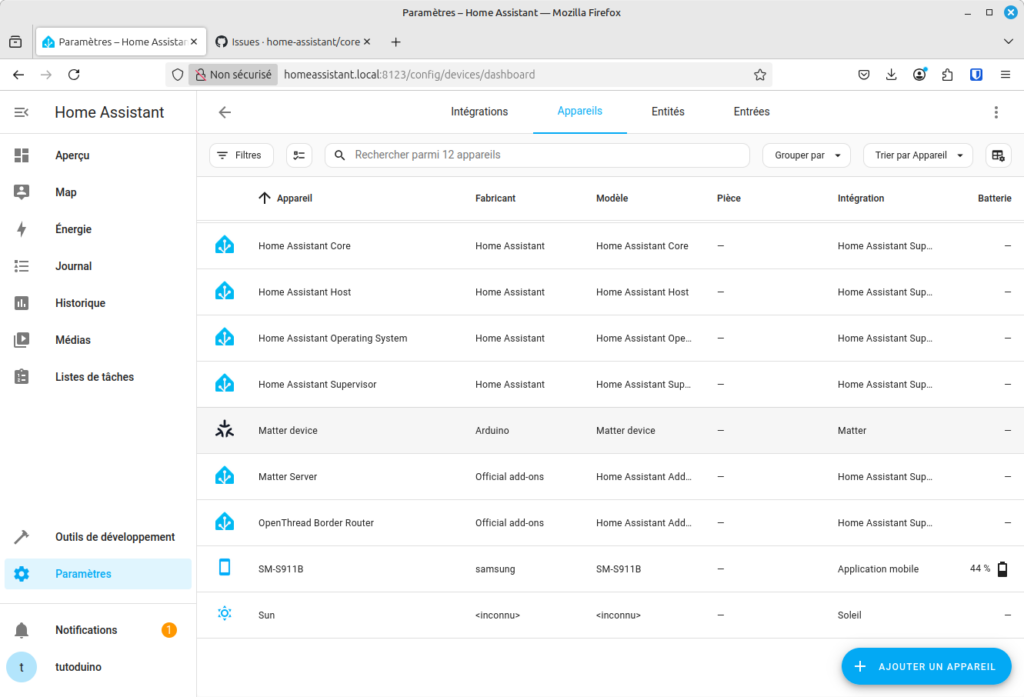
Task: Open Firefox recent browsing view button
Action: point(16,42)
